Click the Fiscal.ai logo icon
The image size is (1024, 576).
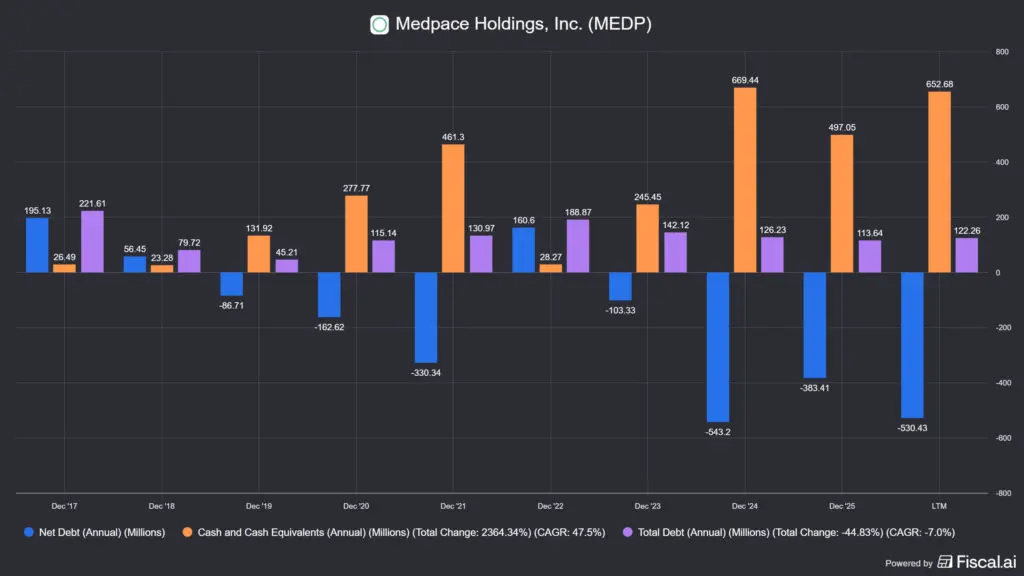click(945, 562)
